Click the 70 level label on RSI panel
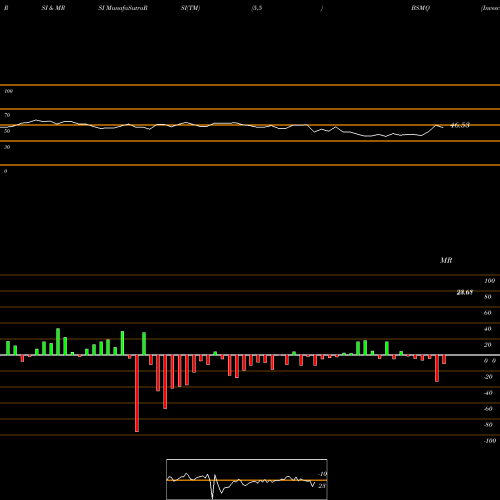The width and height of the screenshot is (500, 500). pyautogui.click(x=7, y=115)
